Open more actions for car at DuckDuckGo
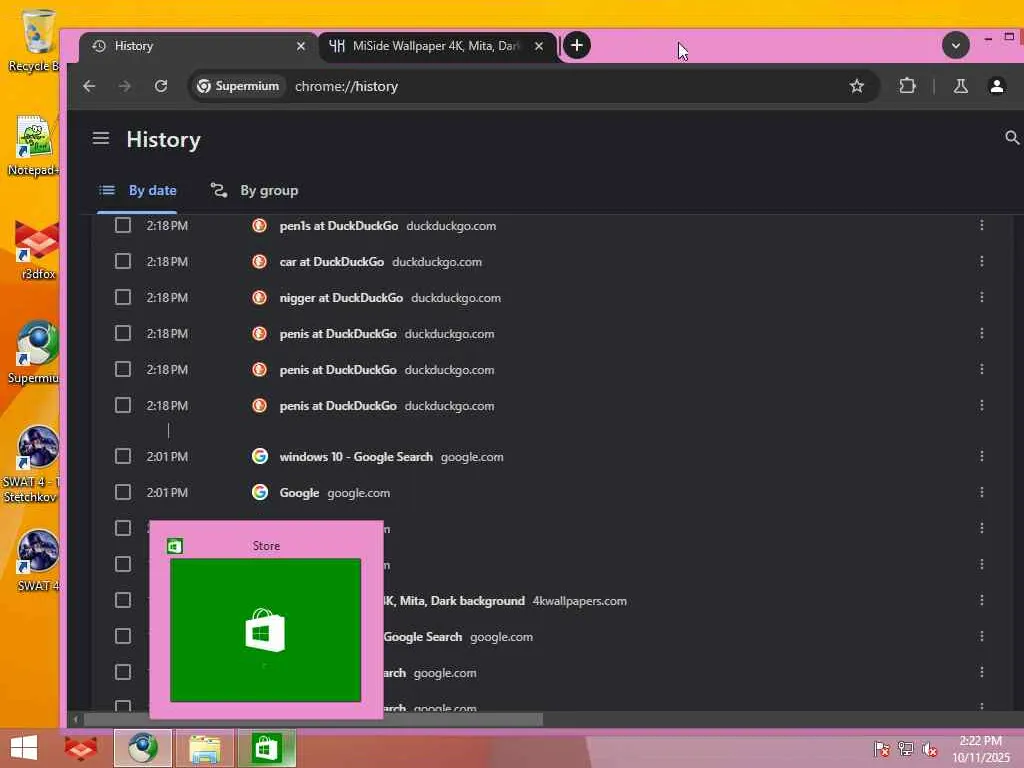The width and height of the screenshot is (1024, 768). (x=982, y=261)
